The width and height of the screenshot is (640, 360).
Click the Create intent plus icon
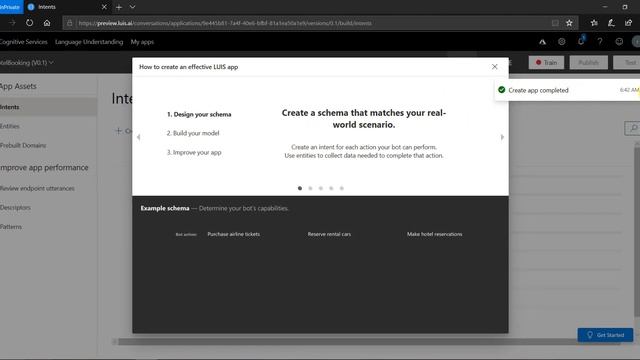tap(118, 131)
